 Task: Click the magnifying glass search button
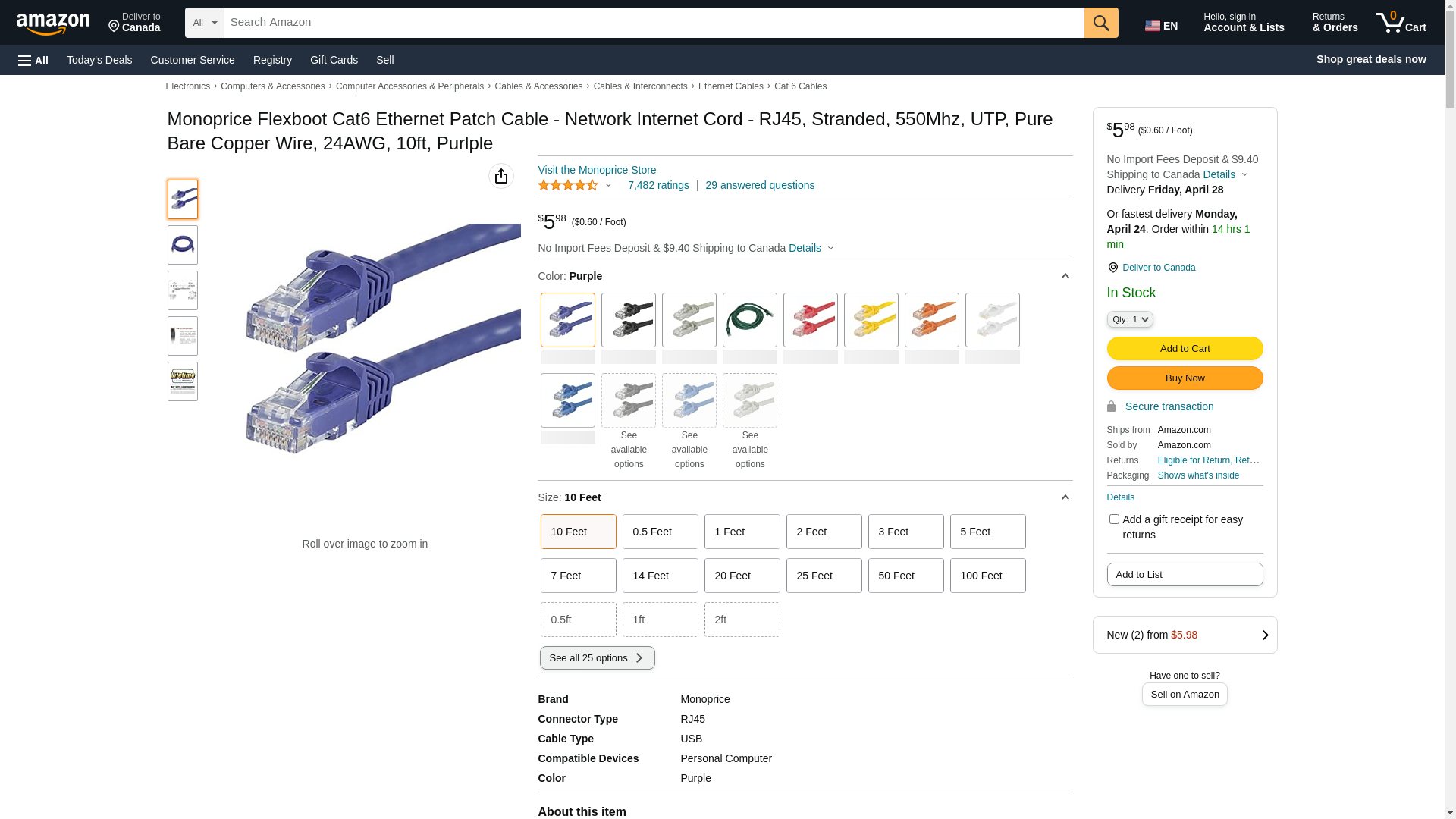point(1101,23)
